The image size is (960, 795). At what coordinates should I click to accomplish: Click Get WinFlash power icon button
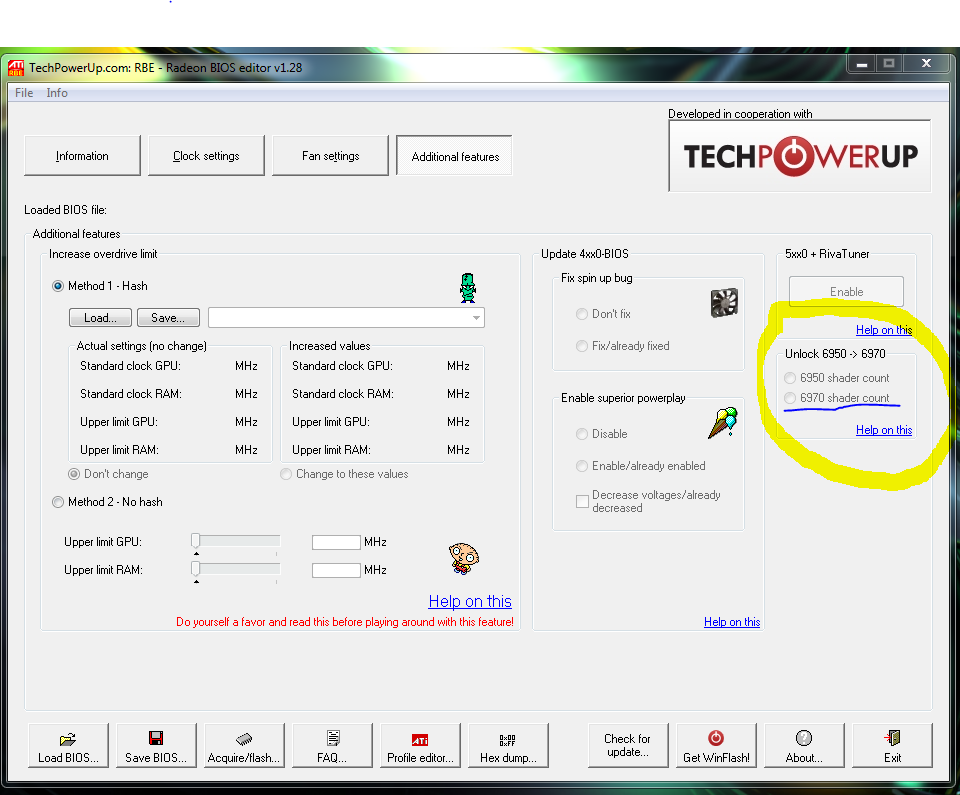716,745
